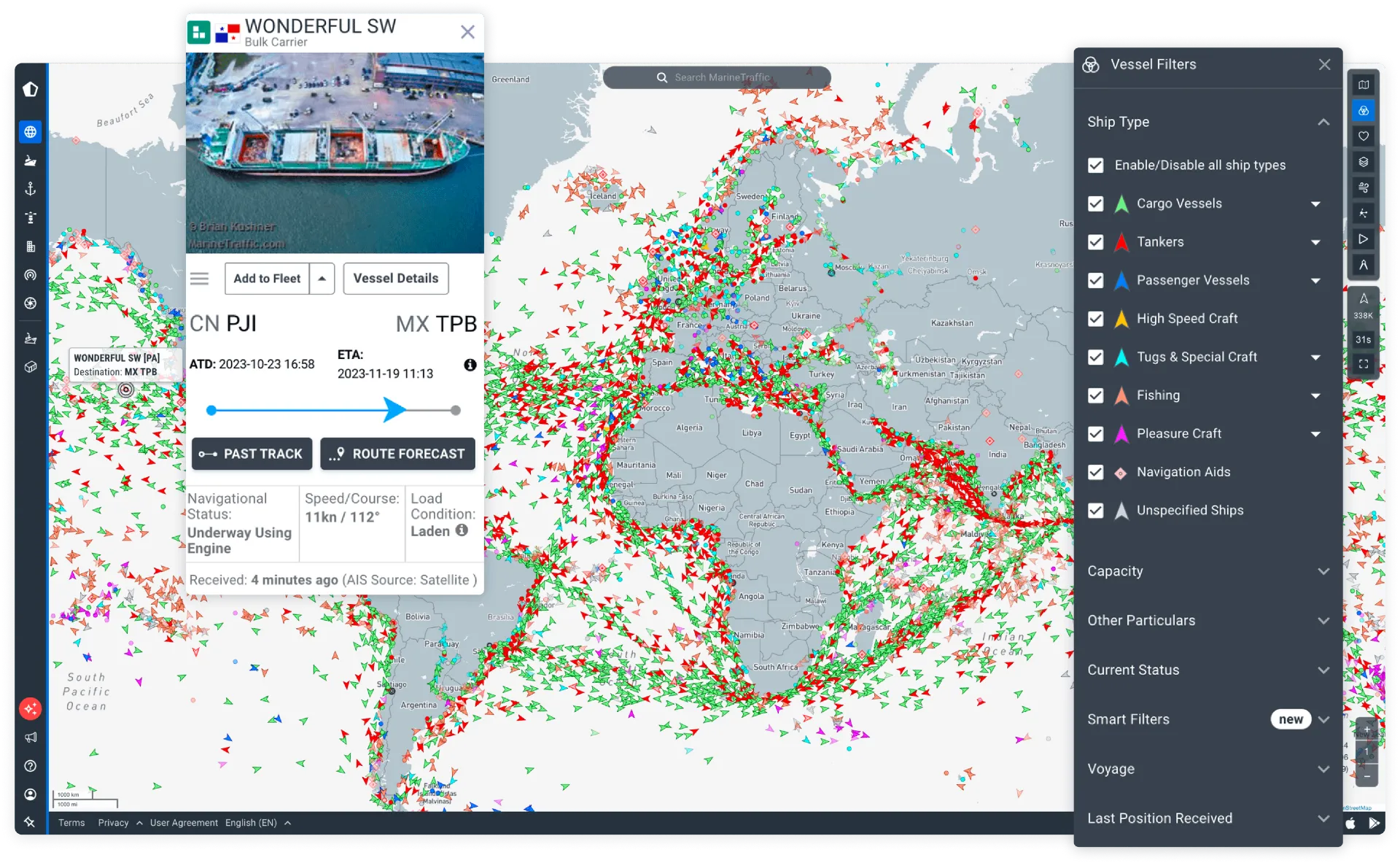
Task: Open the help question mark icon in sidebar
Action: pyautogui.click(x=30, y=765)
